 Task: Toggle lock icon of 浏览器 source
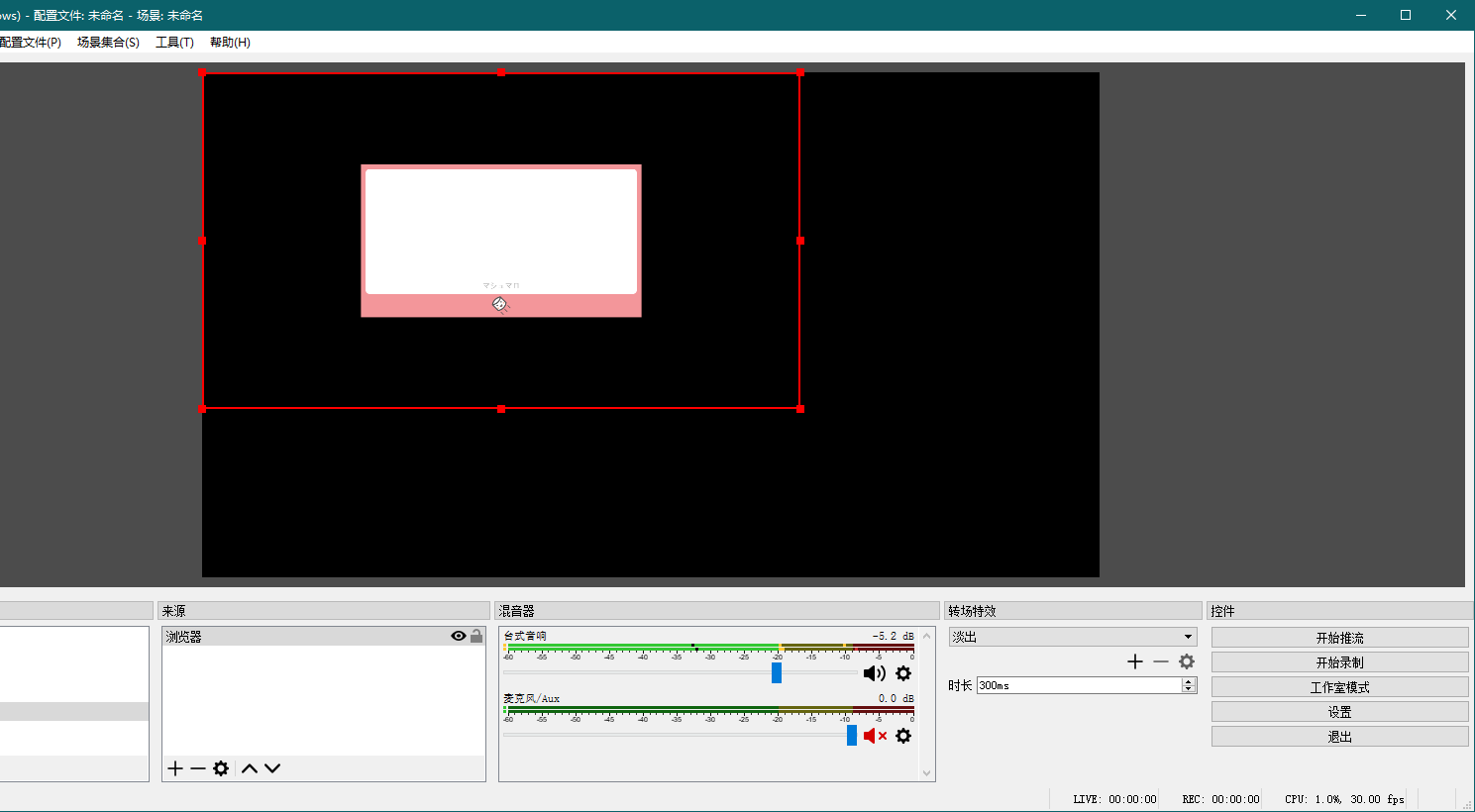pyautogui.click(x=476, y=636)
